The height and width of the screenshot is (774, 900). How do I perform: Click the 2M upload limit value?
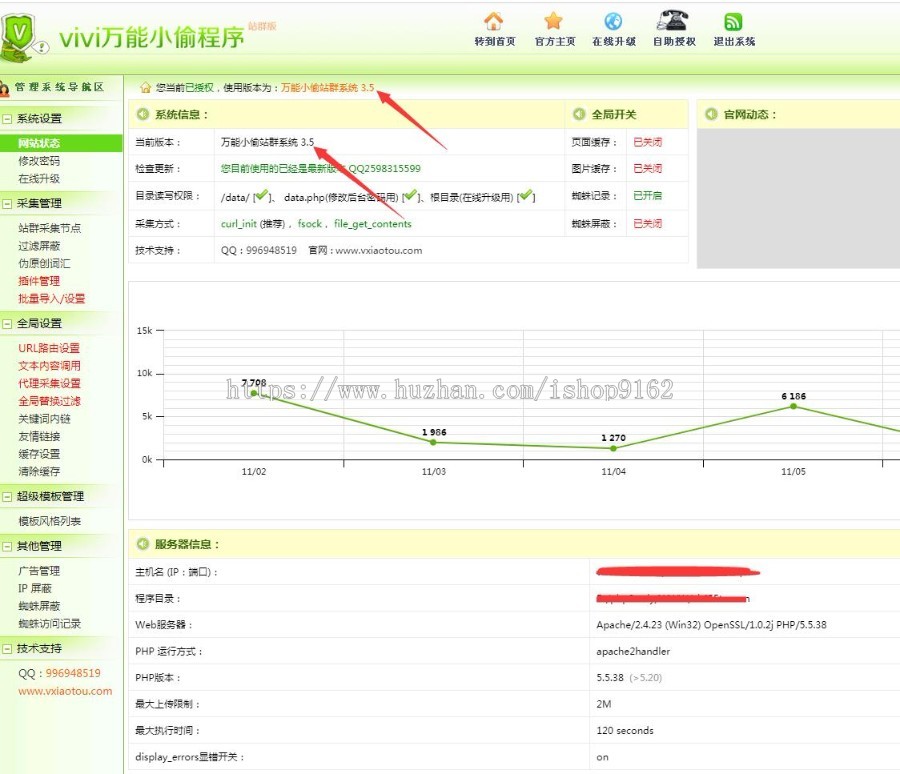(603, 704)
